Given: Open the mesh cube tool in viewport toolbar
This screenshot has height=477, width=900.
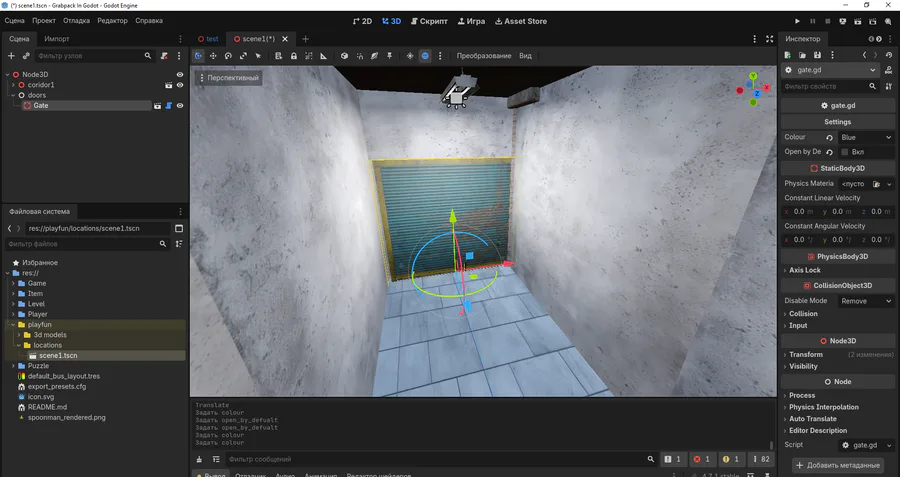Looking at the screenshot, I should (x=344, y=56).
